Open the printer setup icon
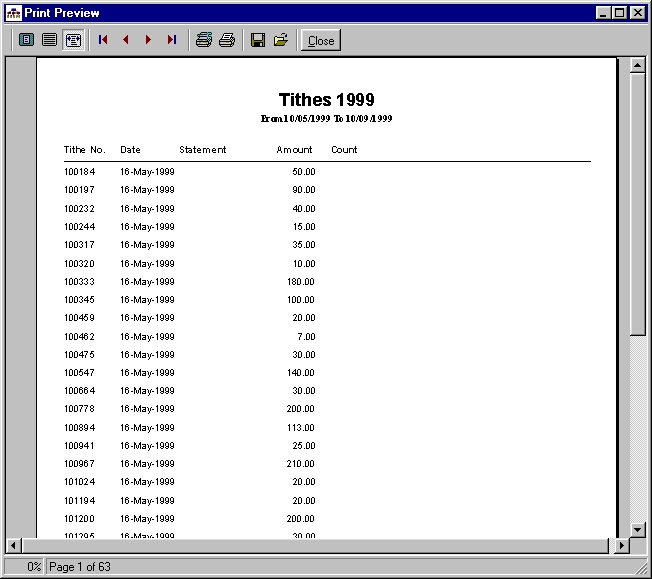This screenshot has width=652, height=579. (204, 40)
